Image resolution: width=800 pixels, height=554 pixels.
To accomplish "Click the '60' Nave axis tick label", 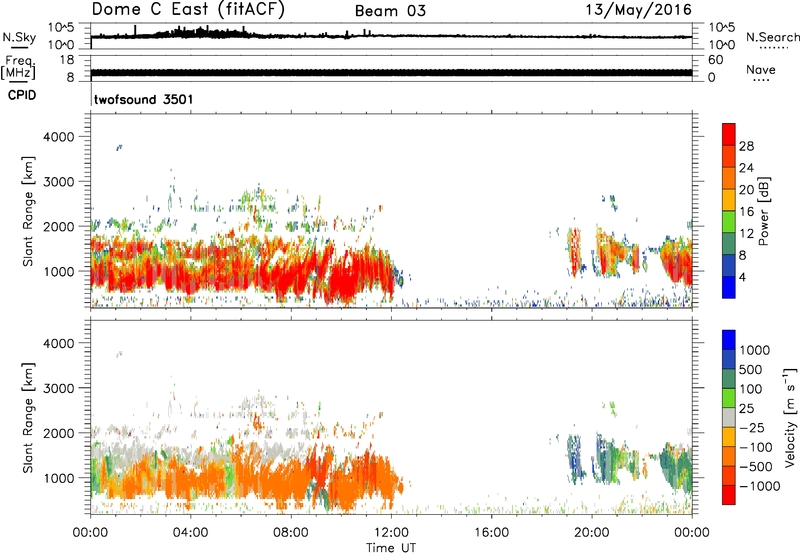I will click(715, 60).
